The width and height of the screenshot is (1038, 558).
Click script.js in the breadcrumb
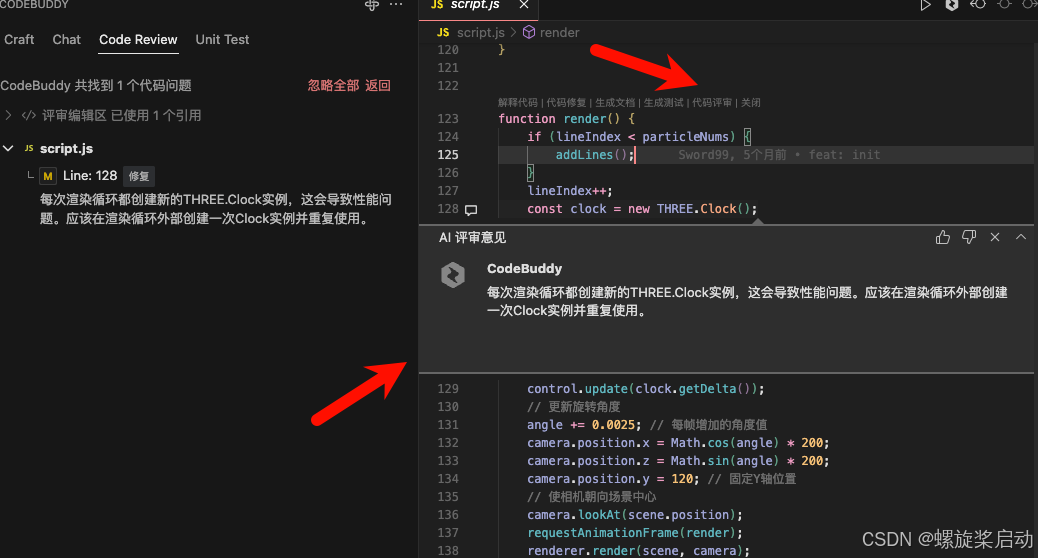click(481, 32)
